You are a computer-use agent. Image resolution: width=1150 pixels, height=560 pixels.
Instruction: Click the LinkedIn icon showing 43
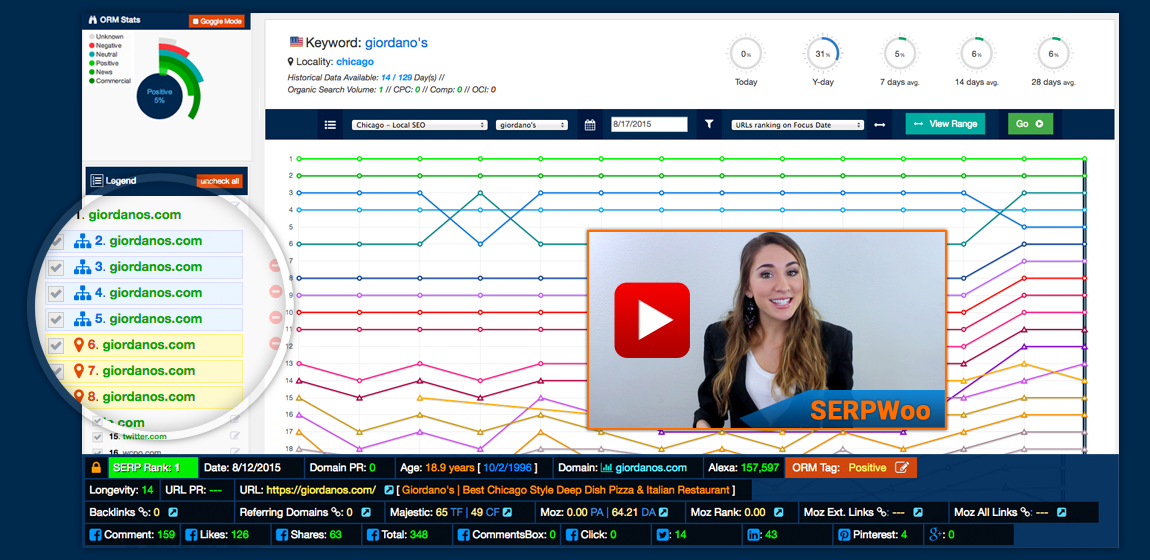click(x=753, y=535)
